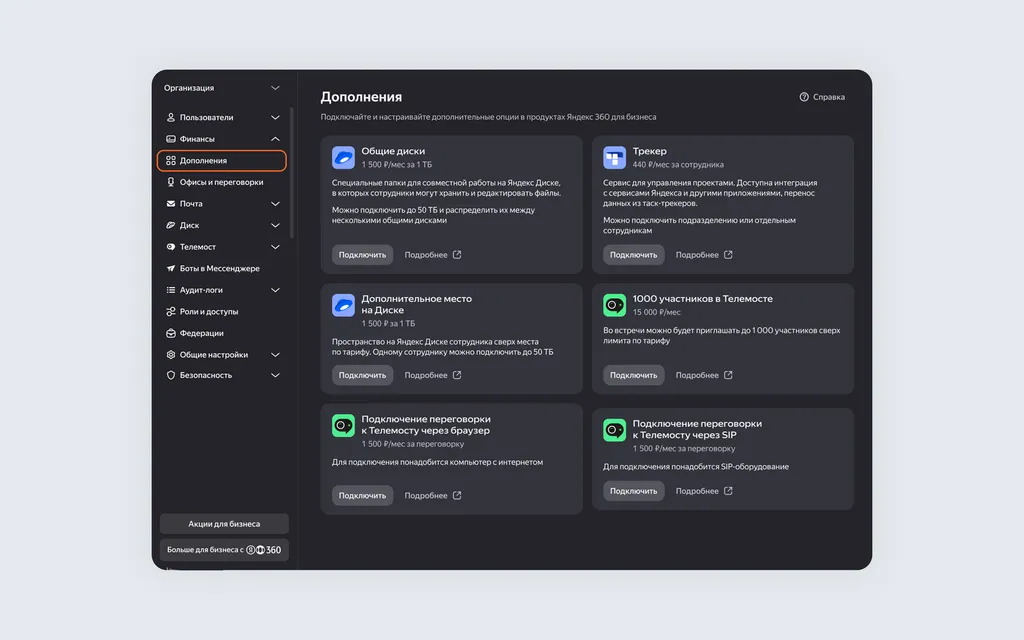The height and width of the screenshot is (640, 1024).
Task: Click the 440 ₽/мес за сотрудника text
Action: pyautogui.click(x=678, y=165)
